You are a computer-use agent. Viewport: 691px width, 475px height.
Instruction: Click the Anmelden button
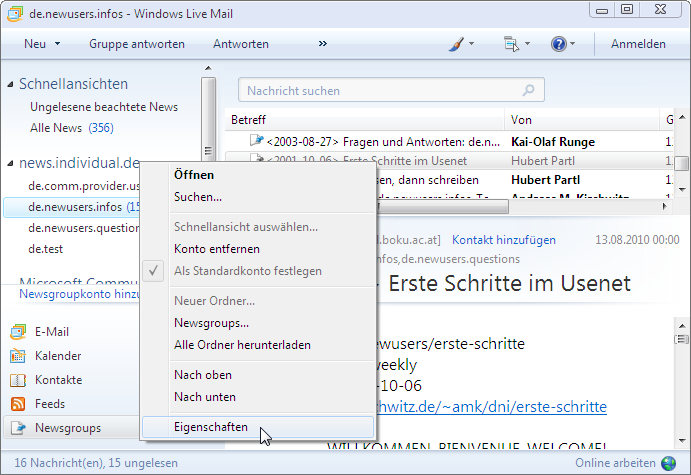(638, 44)
